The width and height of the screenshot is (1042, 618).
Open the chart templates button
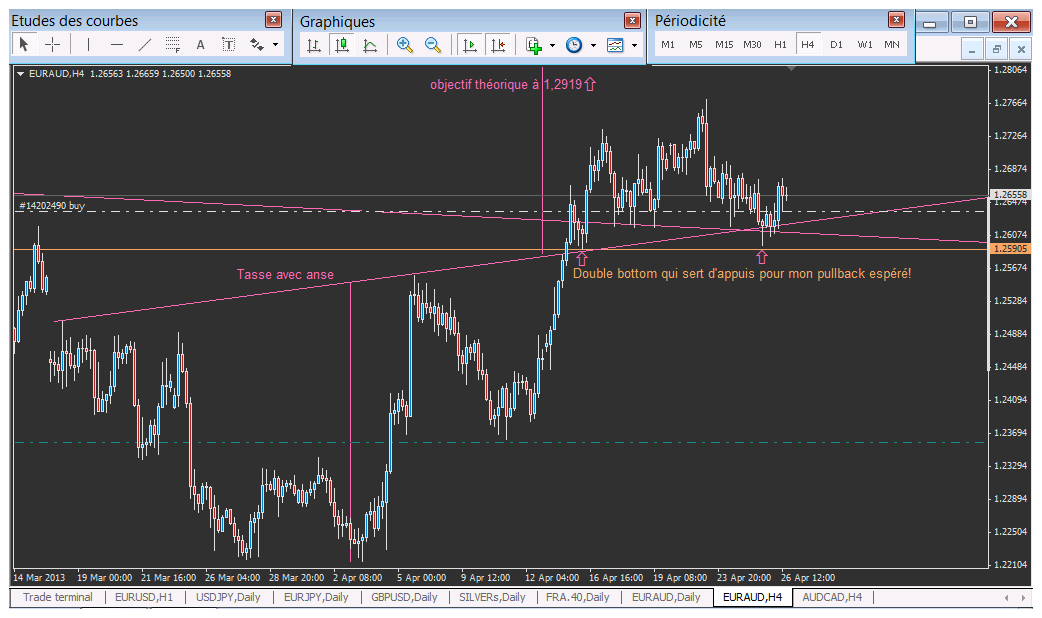[x=615, y=45]
